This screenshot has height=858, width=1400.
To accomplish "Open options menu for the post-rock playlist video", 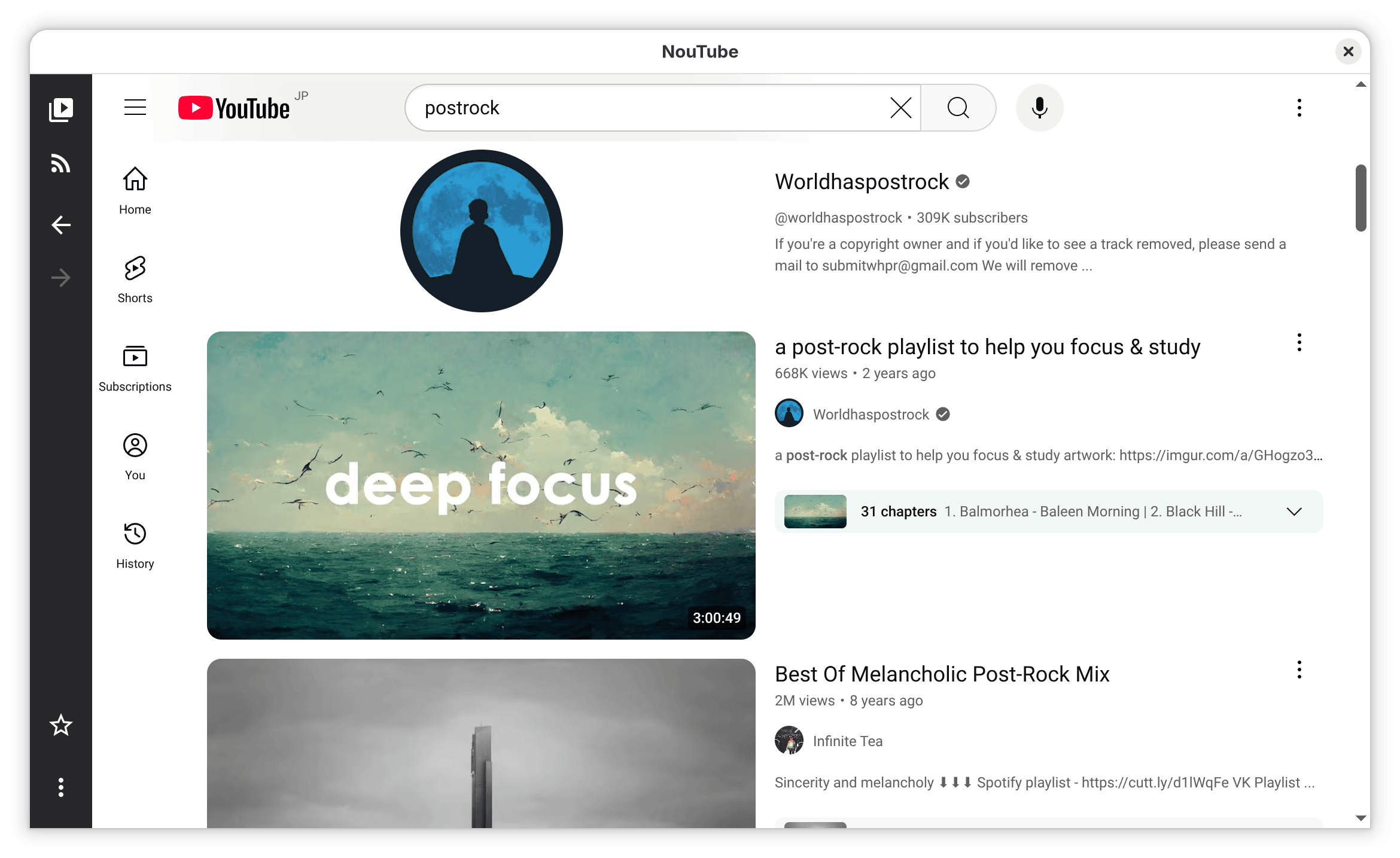I will click(1299, 343).
